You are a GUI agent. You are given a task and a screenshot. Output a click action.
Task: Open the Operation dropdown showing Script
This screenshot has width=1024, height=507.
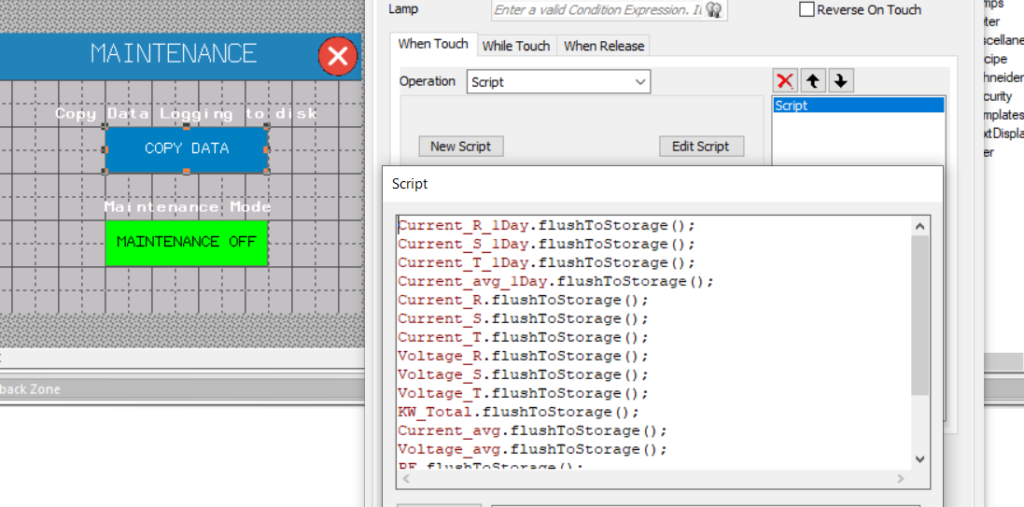click(x=558, y=82)
